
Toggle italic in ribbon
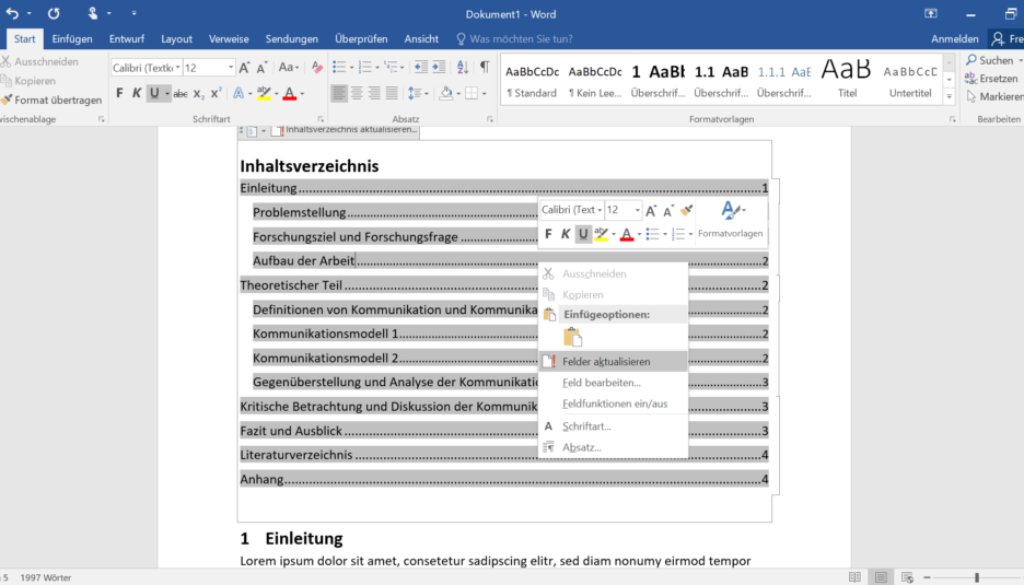[136, 93]
